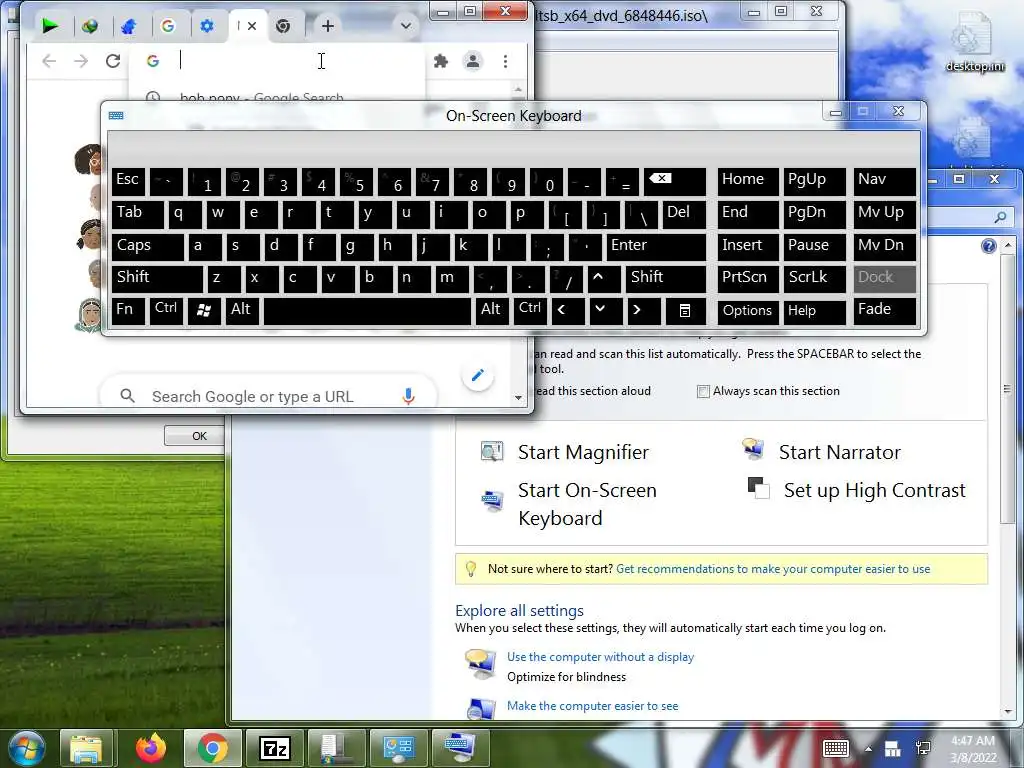The image size is (1024, 768).
Task: Click Ease of Access vertical scrollbar down arrow
Action: click(x=1008, y=711)
